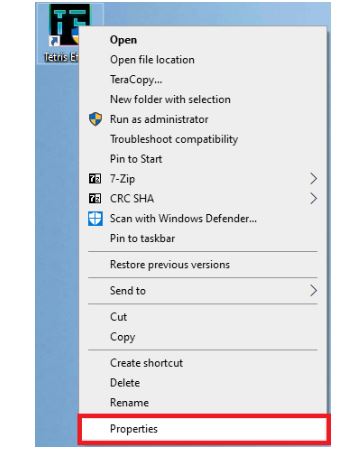Choose Pin to Start
Viewport: 364px width, 453px height.
tap(136, 159)
